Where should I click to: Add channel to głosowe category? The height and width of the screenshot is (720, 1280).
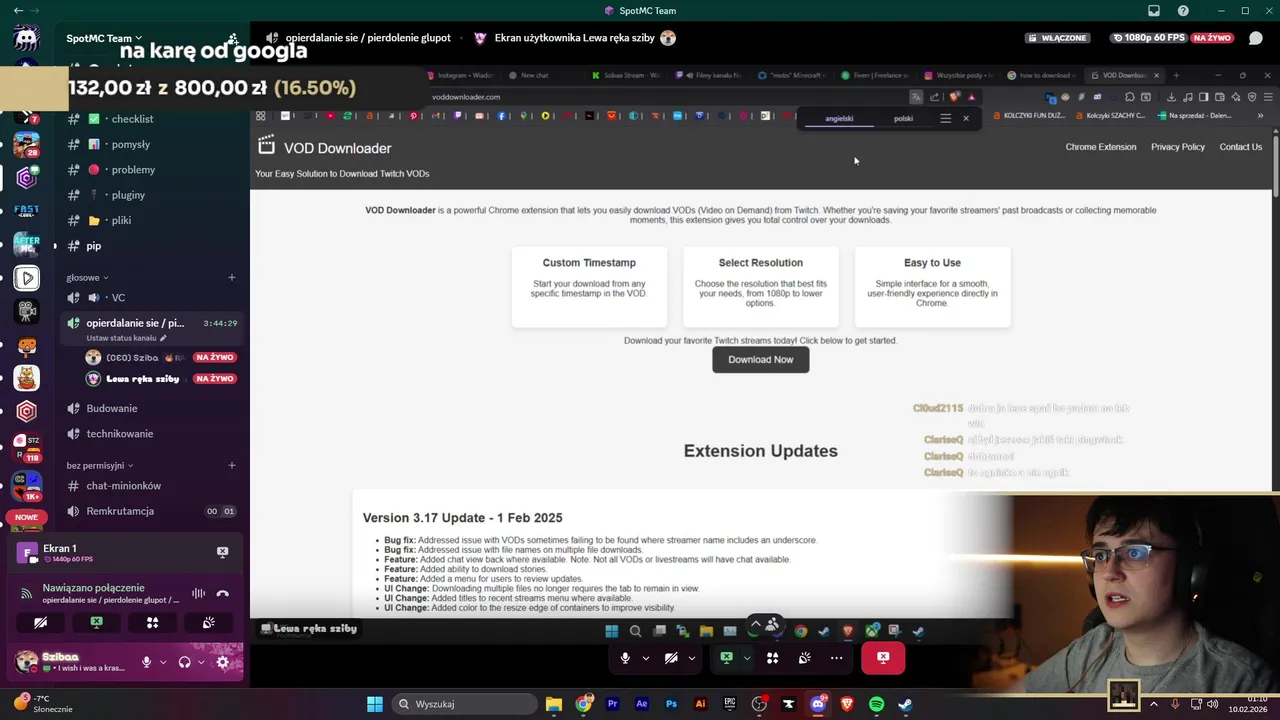coord(232,277)
